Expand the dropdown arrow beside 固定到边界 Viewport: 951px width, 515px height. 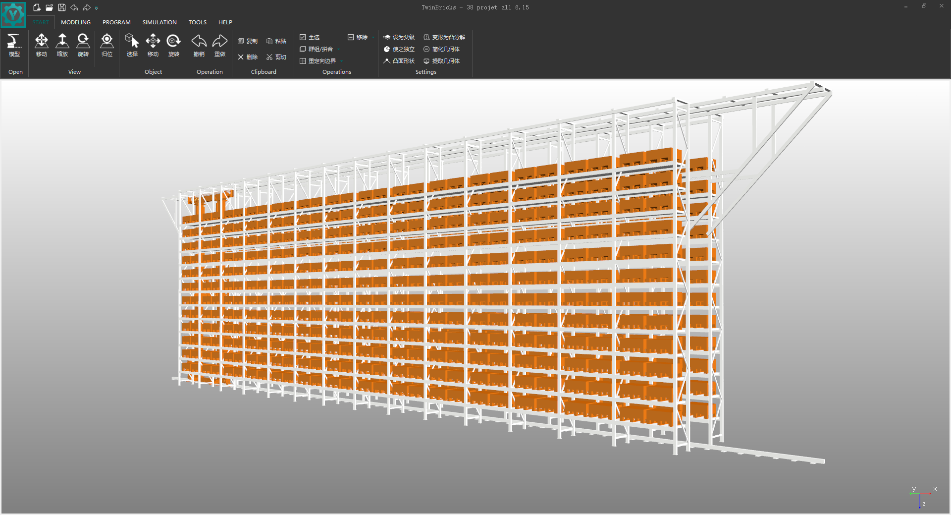click(341, 61)
